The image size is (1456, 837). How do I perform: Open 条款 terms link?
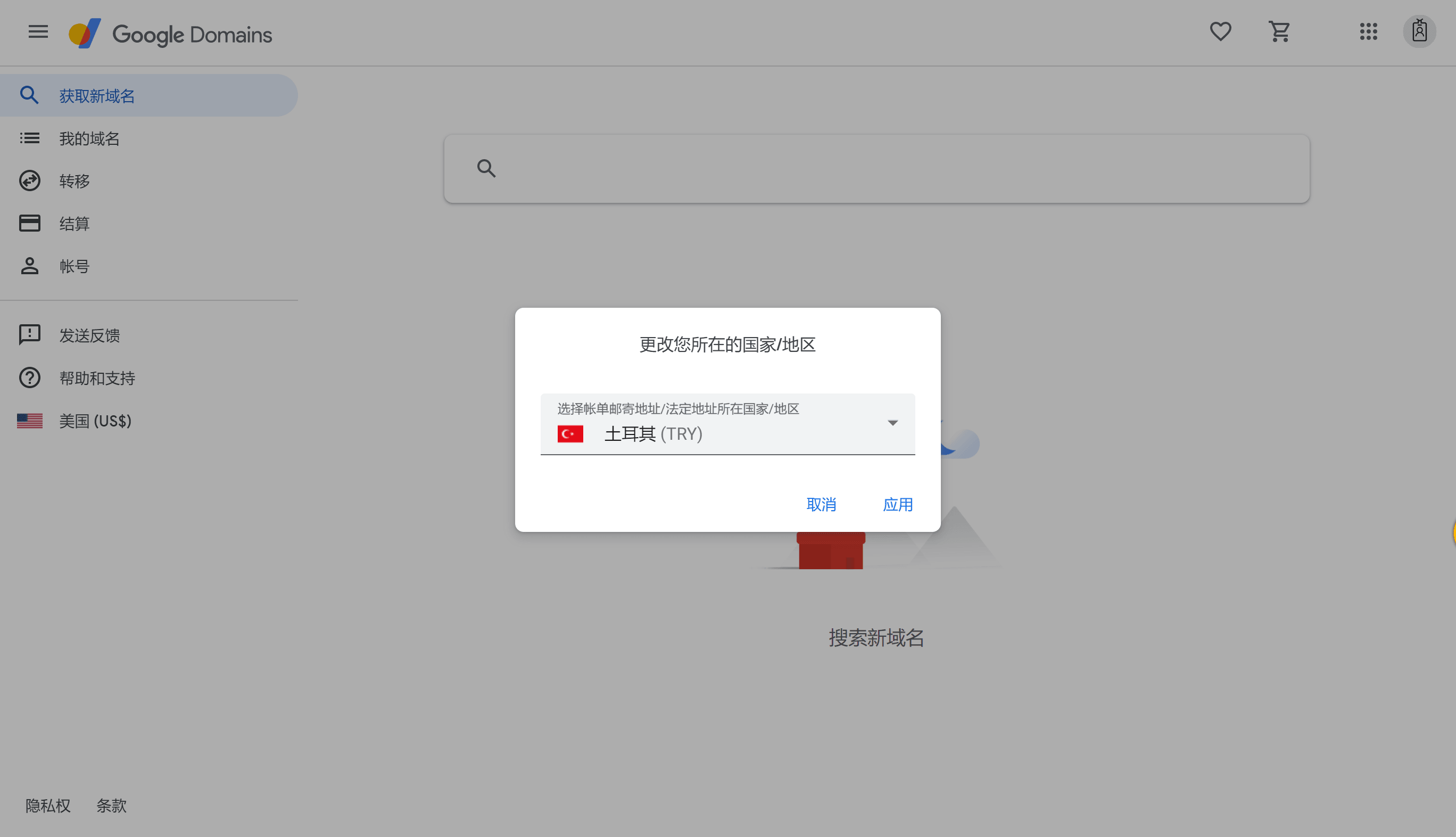(111, 806)
